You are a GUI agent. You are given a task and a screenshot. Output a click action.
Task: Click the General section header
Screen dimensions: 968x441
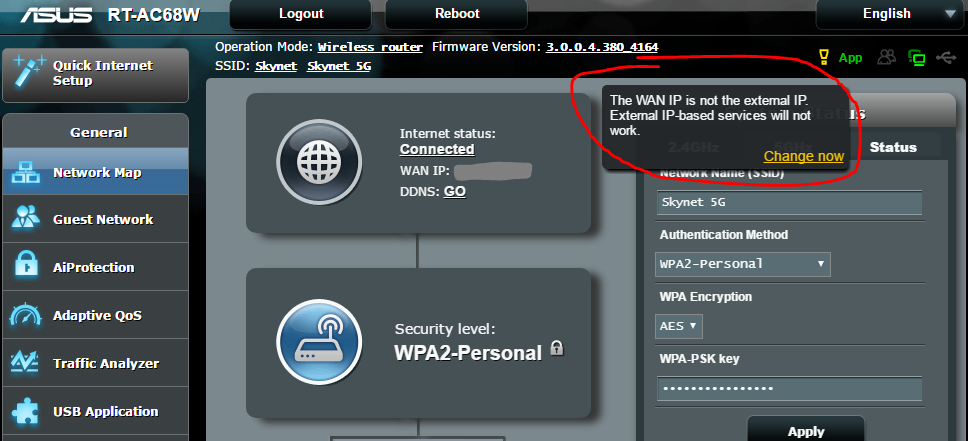98,132
